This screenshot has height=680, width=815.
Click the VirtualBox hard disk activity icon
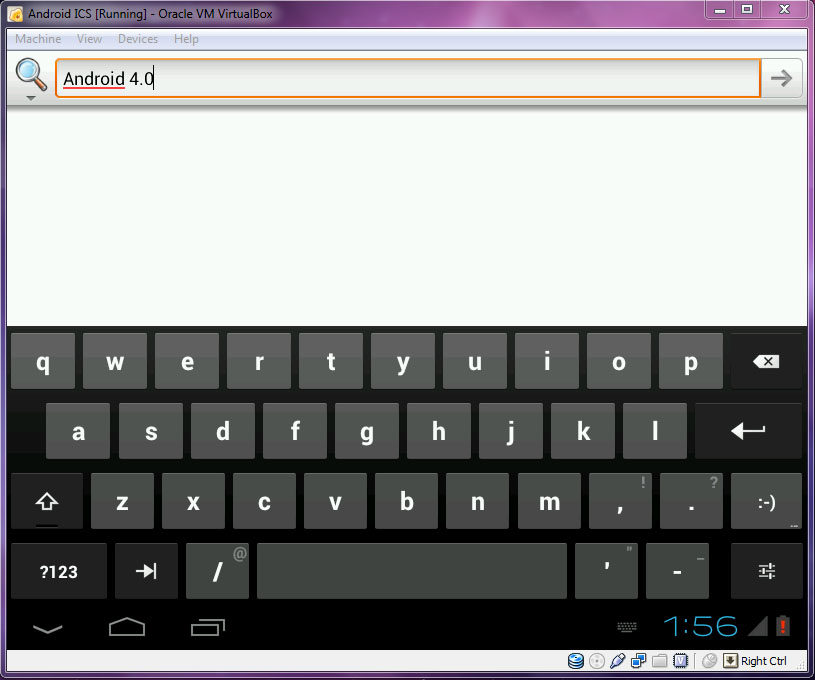[x=576, y=661]
